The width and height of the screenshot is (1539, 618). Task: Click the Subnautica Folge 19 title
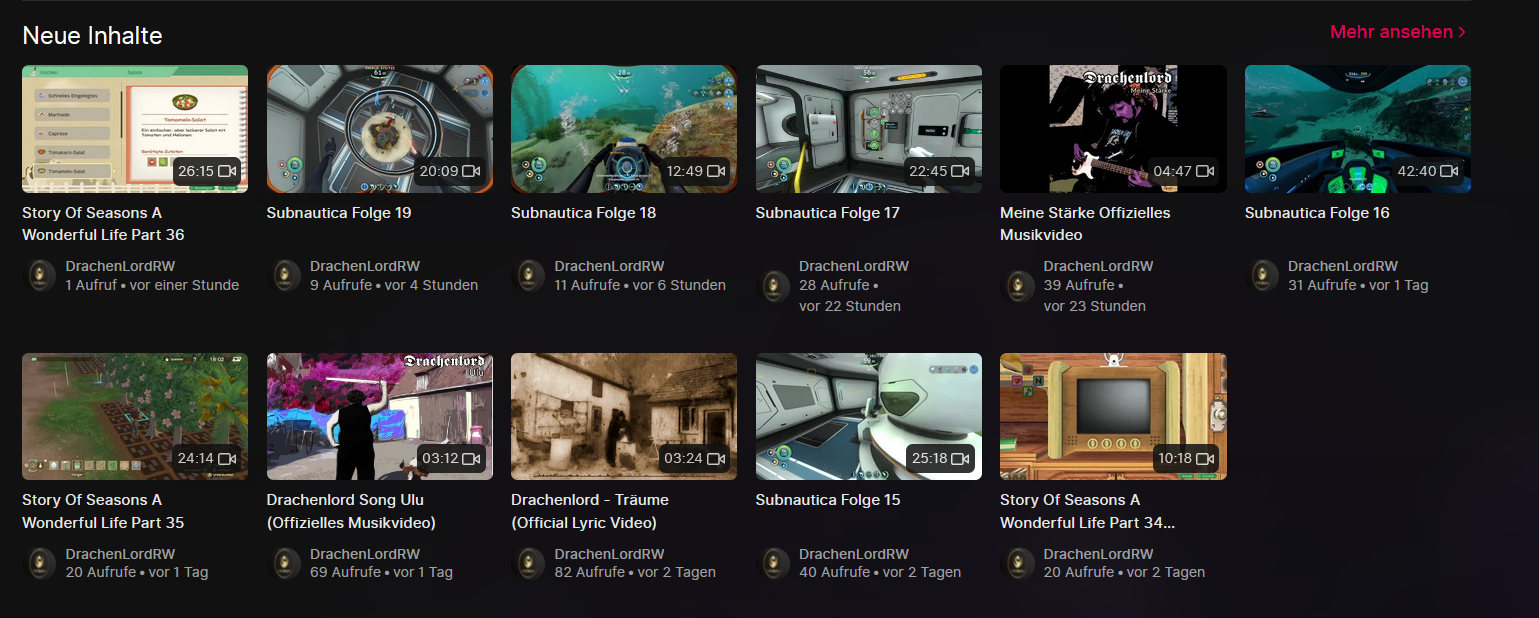tap(339, 213)
